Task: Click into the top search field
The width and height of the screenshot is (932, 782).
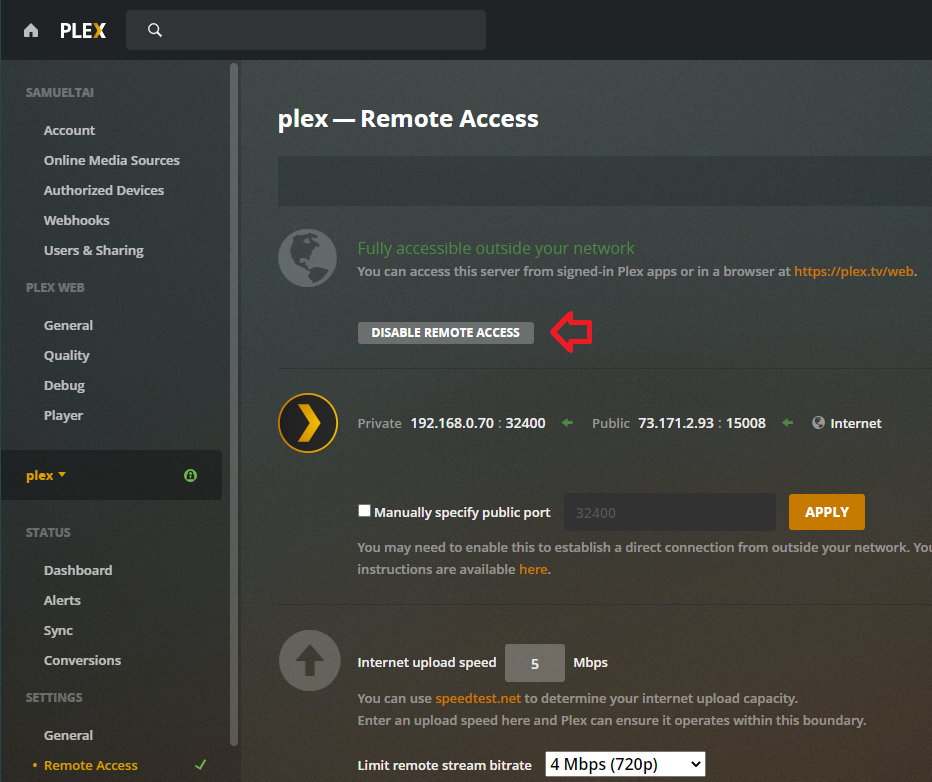Action: tap(306, 30)
